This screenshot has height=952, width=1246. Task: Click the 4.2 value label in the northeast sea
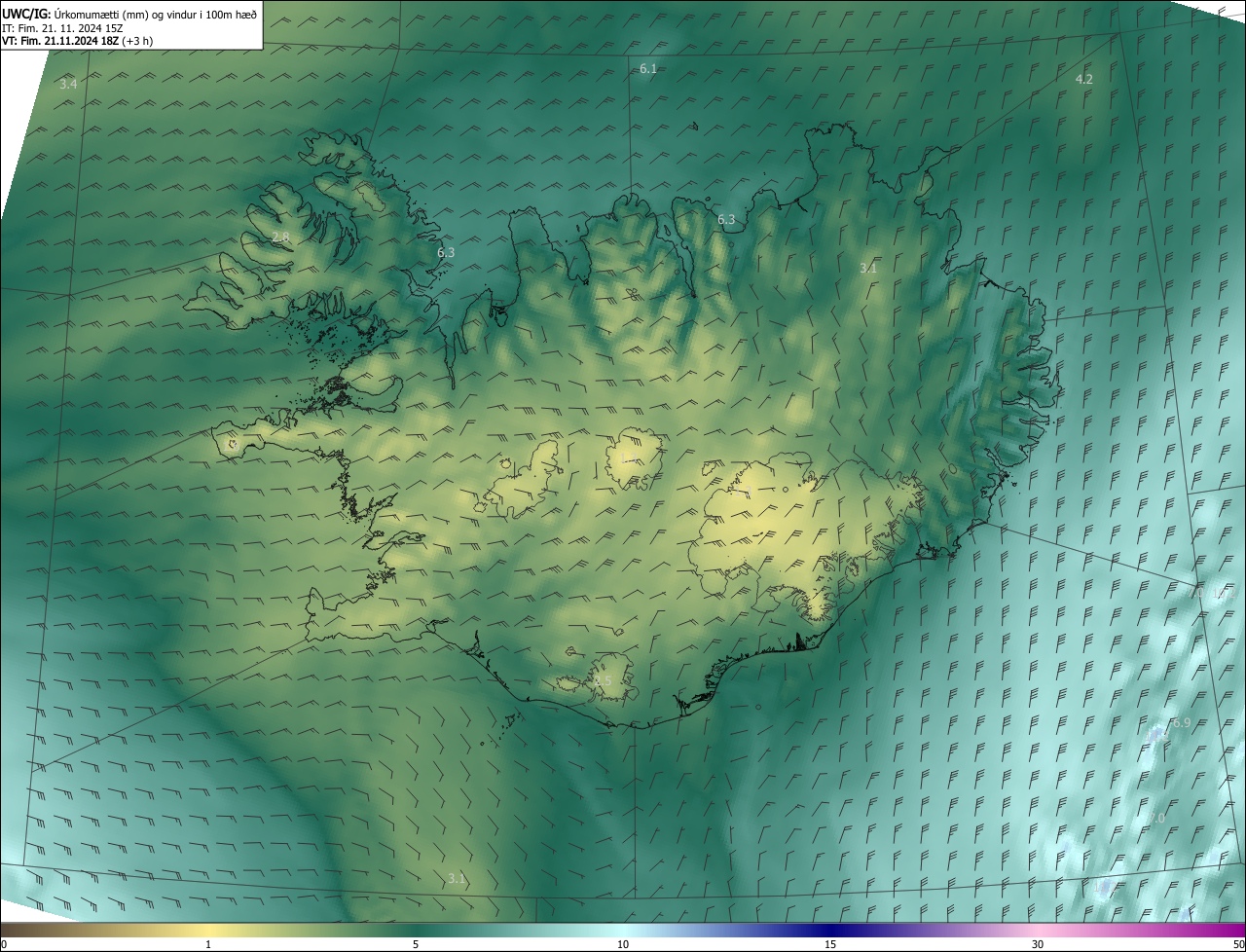pyautogui.click(x=1083, y=79)
